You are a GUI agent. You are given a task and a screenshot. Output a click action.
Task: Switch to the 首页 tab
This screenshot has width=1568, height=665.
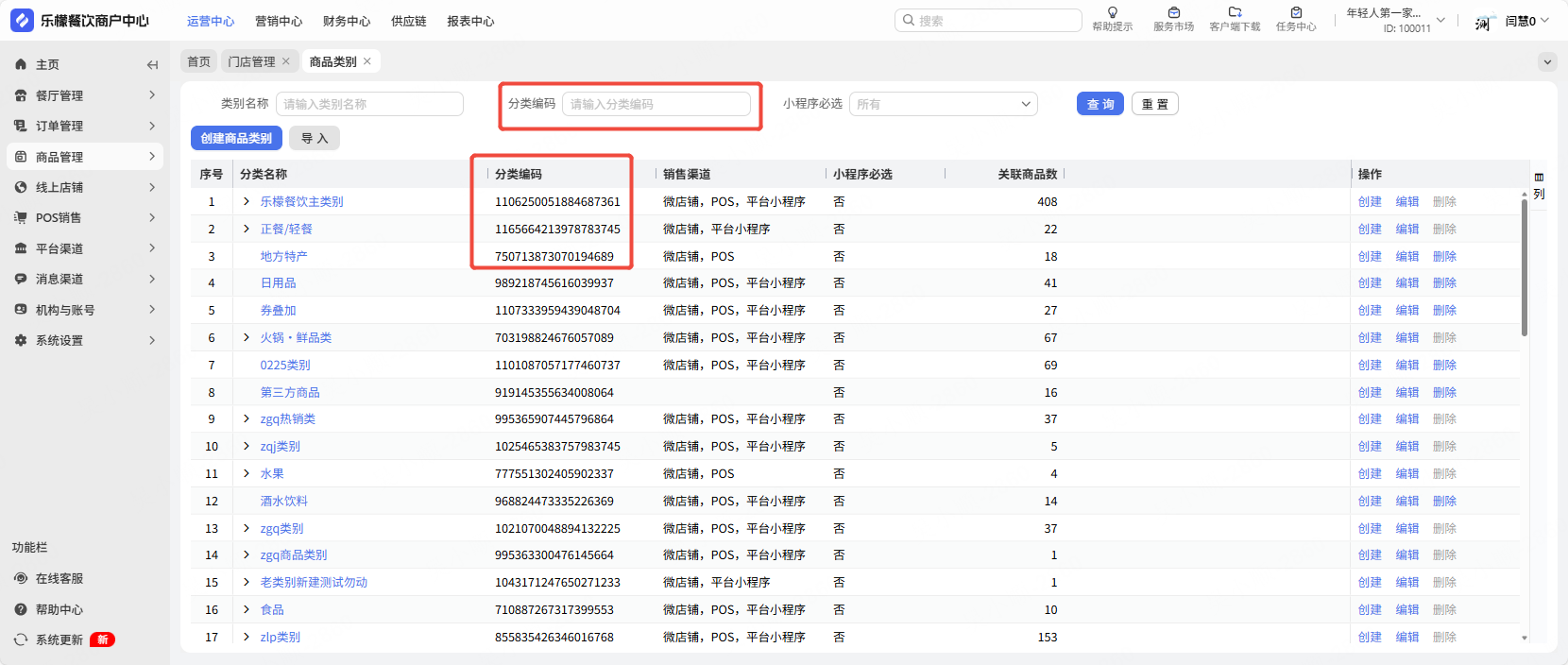[199, 61]
